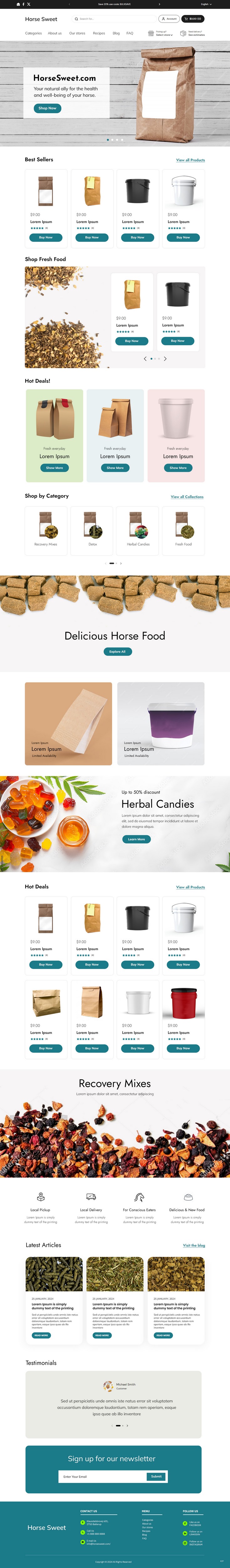Screen dimensions: 230x1568
Task: Expand the English language dropdown
Action: (x=206, y=4)
